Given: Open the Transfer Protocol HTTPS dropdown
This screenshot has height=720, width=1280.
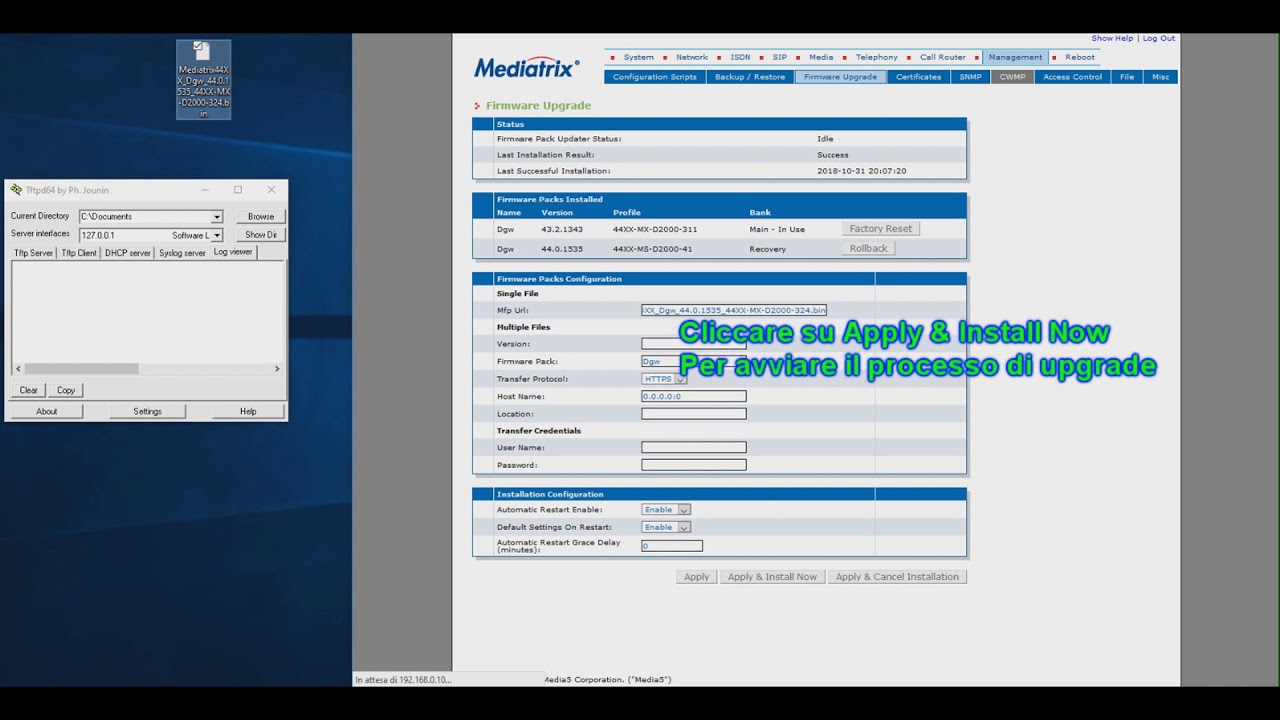Looking at the screenshot, I should [664, 379].
